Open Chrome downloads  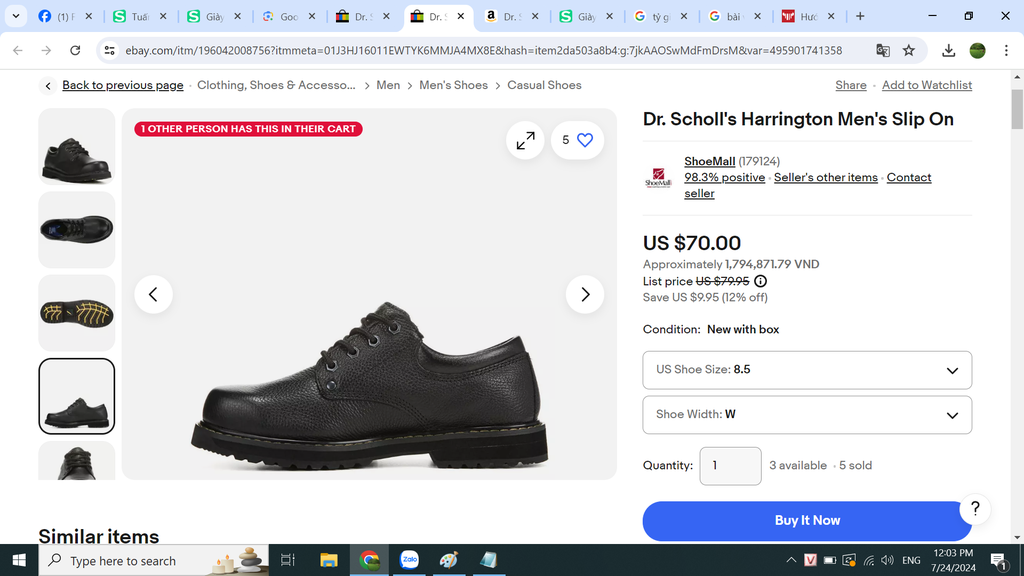[948, 50]
